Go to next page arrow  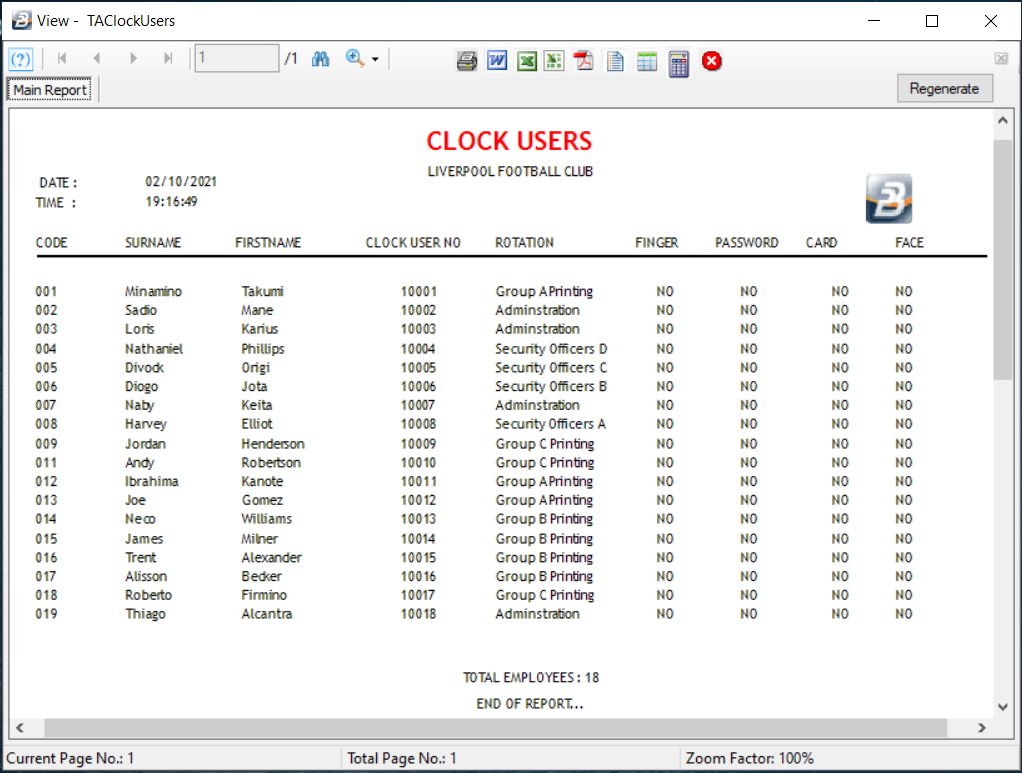click(x=133, y=59)
